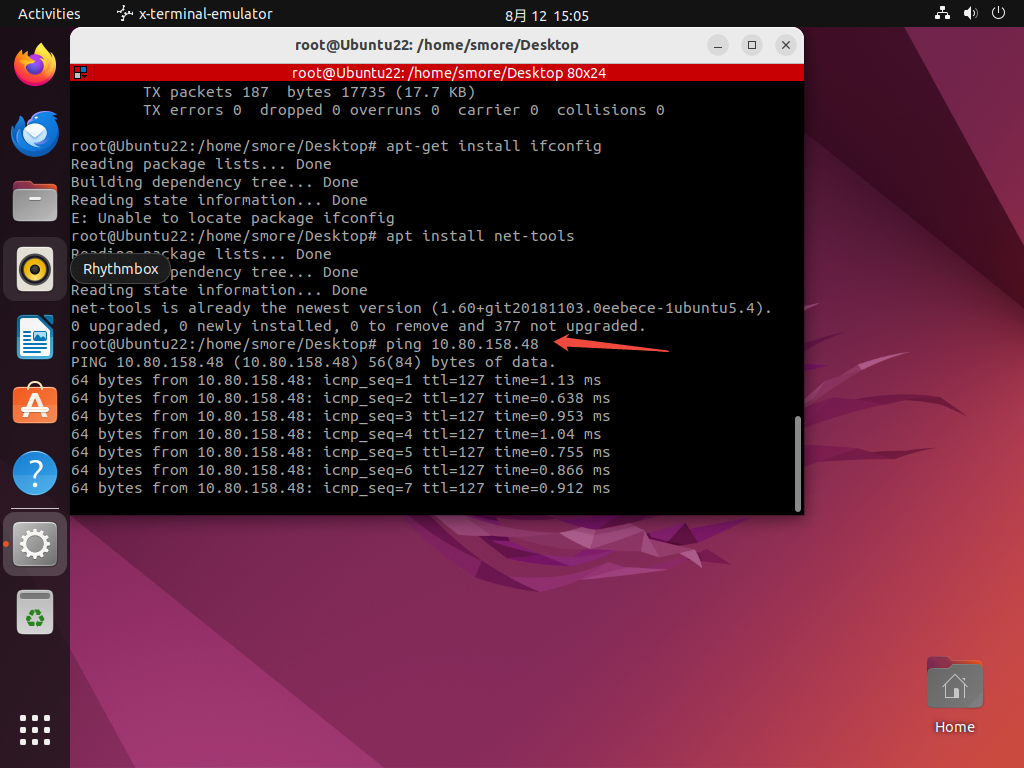Close the terminal window
Viewport: 1024px width, 768px height.
click(786, 45)
